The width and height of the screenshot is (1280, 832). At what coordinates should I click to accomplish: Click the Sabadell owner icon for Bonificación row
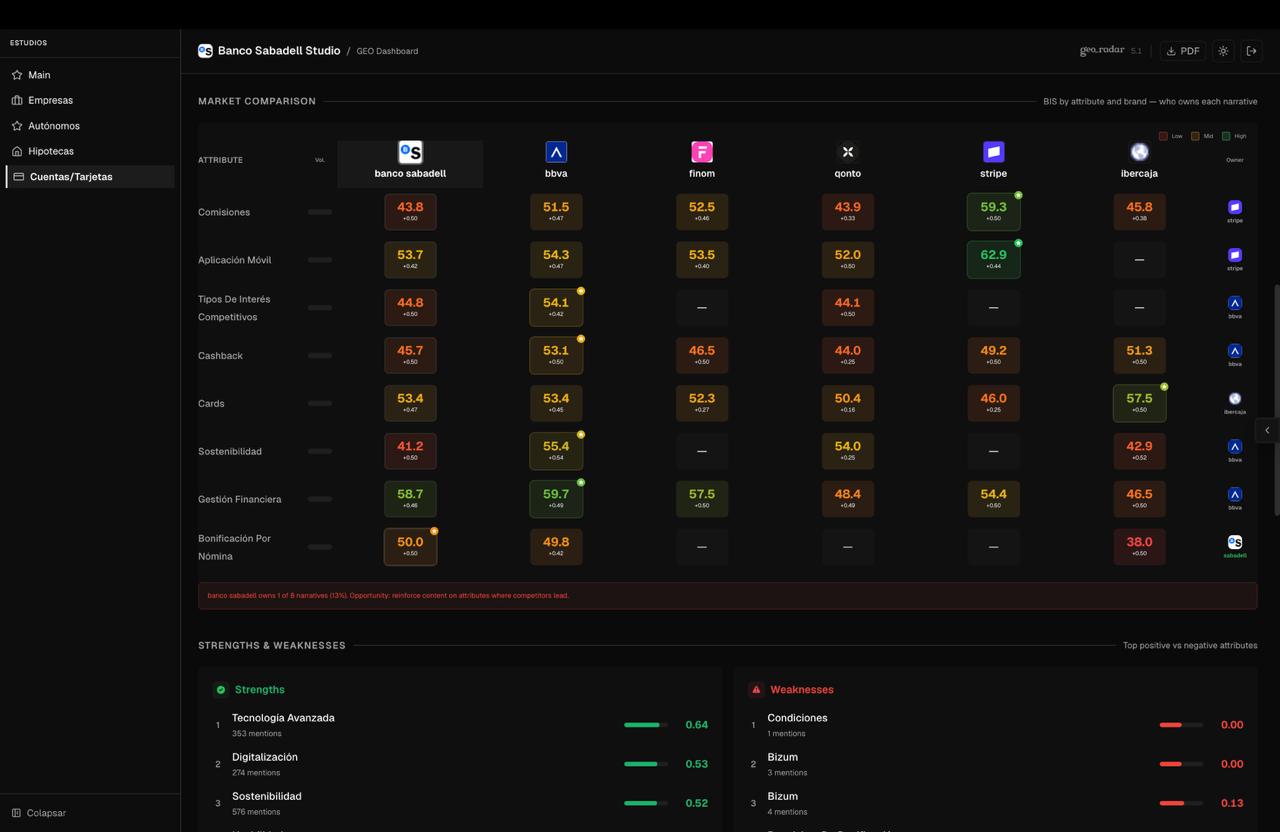[1235, 542]
